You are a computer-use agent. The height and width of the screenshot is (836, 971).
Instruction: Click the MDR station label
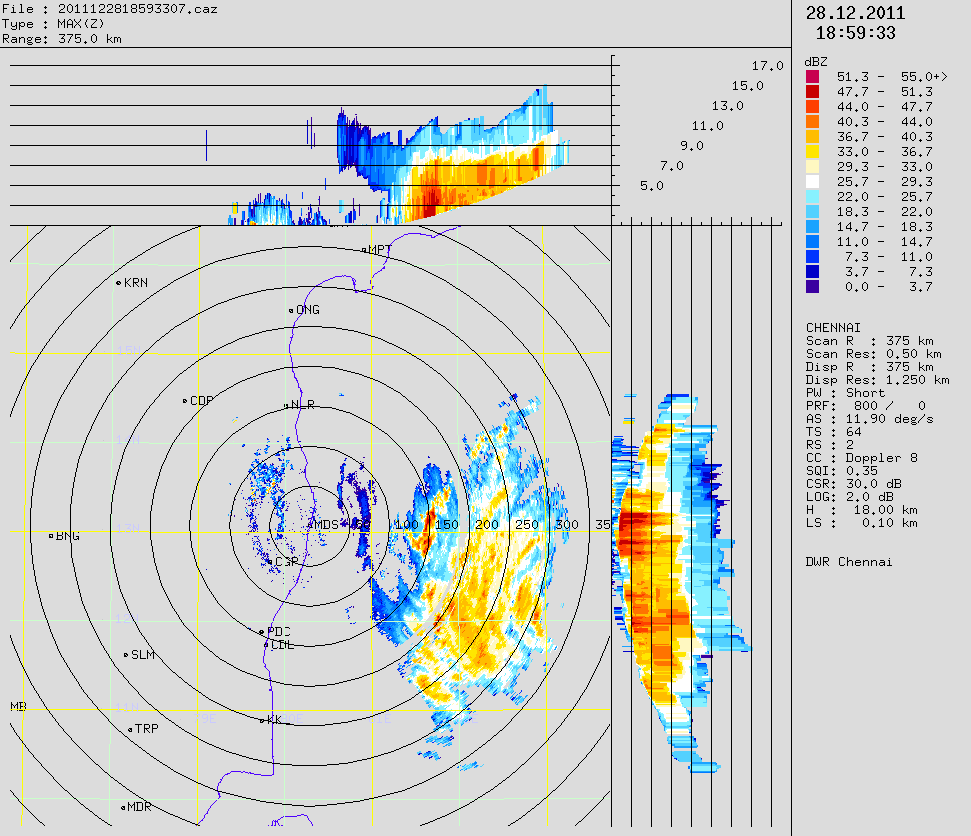click(139, 807)
